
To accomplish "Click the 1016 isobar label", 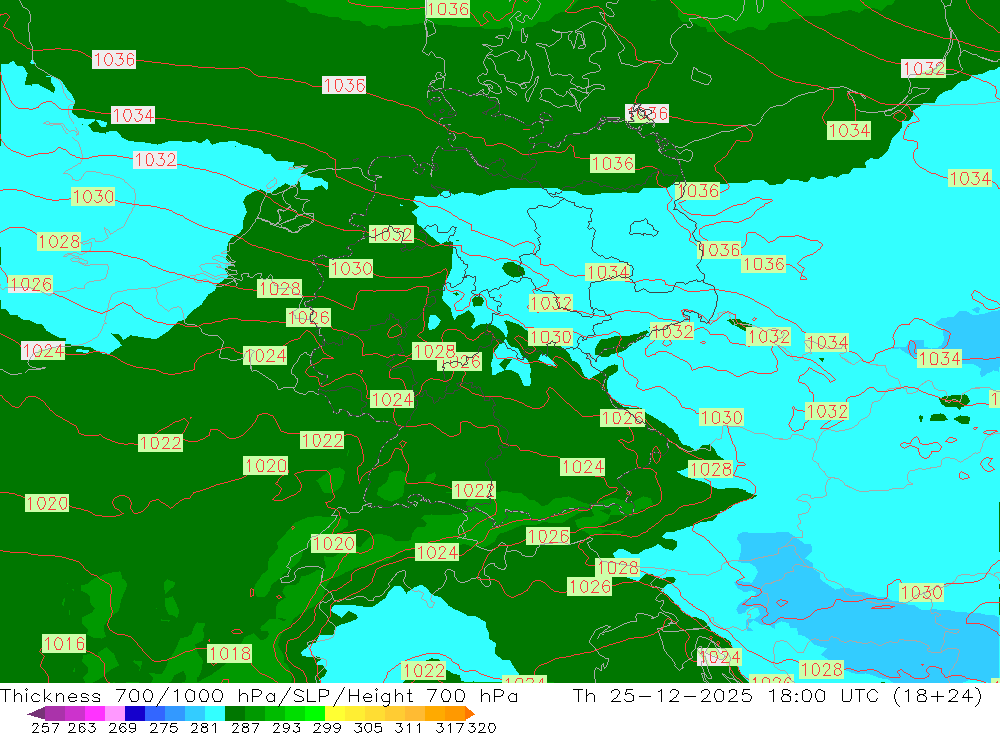I will [x=64, y=644].
